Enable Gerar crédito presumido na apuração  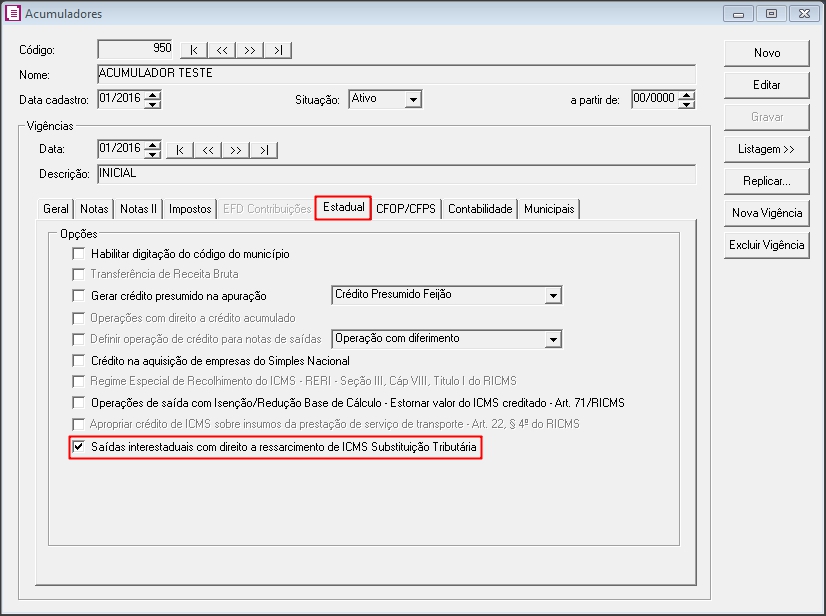tap(78, 296)
